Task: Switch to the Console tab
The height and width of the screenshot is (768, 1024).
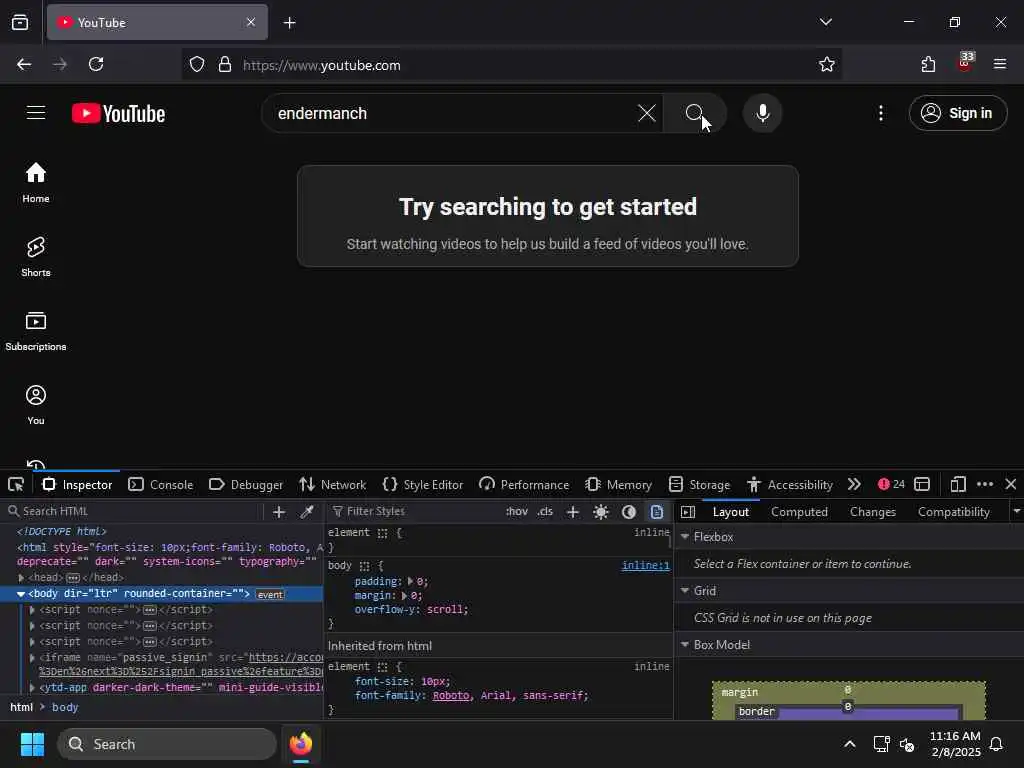Action: (161, 485)
